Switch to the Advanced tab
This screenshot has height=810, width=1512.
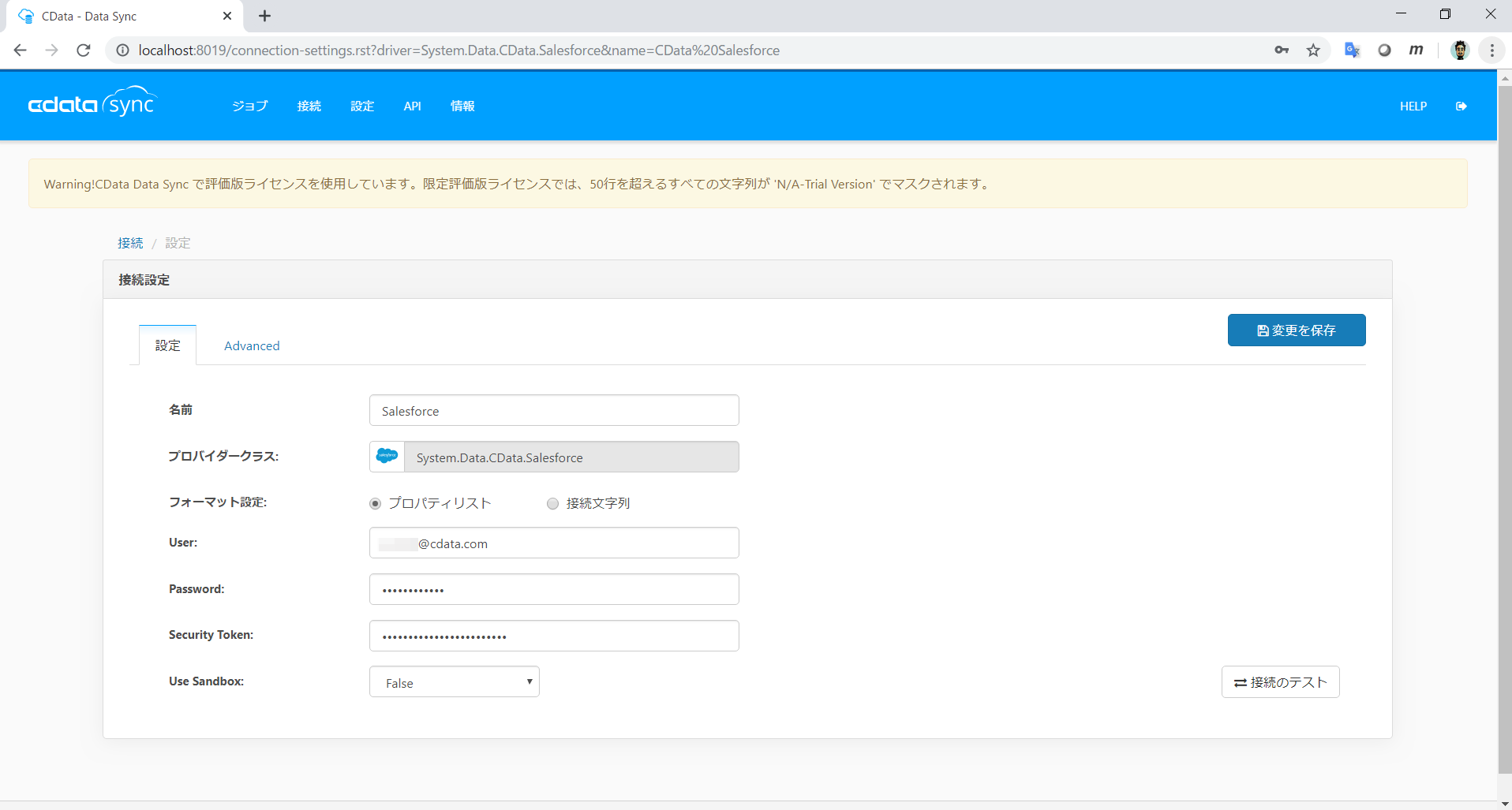tap(251, 345)
